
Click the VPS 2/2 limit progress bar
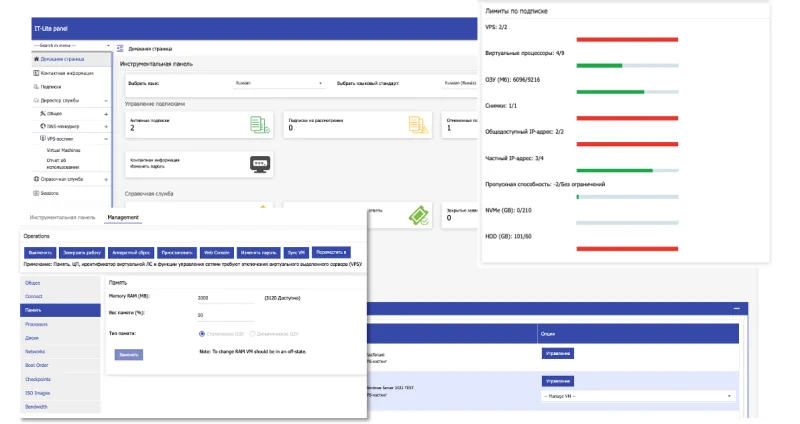tap(628, 39)
